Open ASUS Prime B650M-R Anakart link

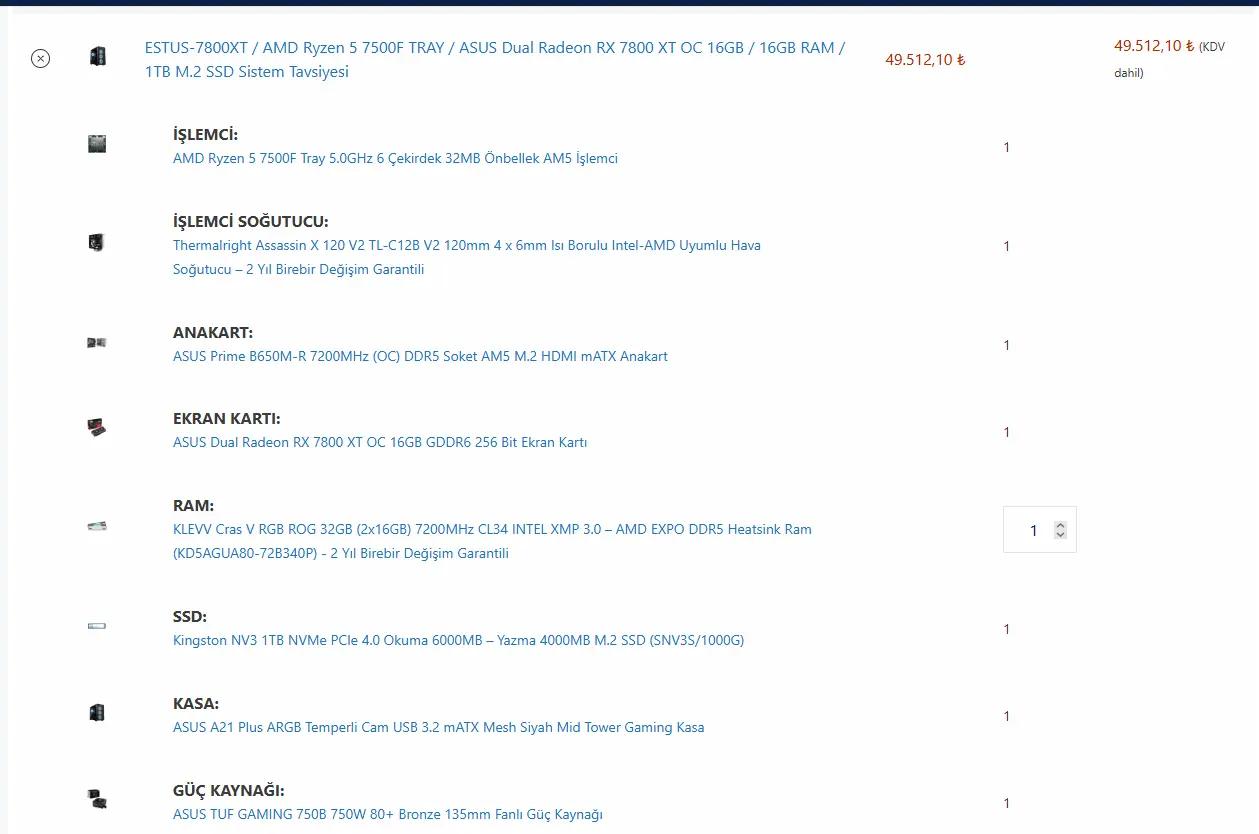(420, 356)
